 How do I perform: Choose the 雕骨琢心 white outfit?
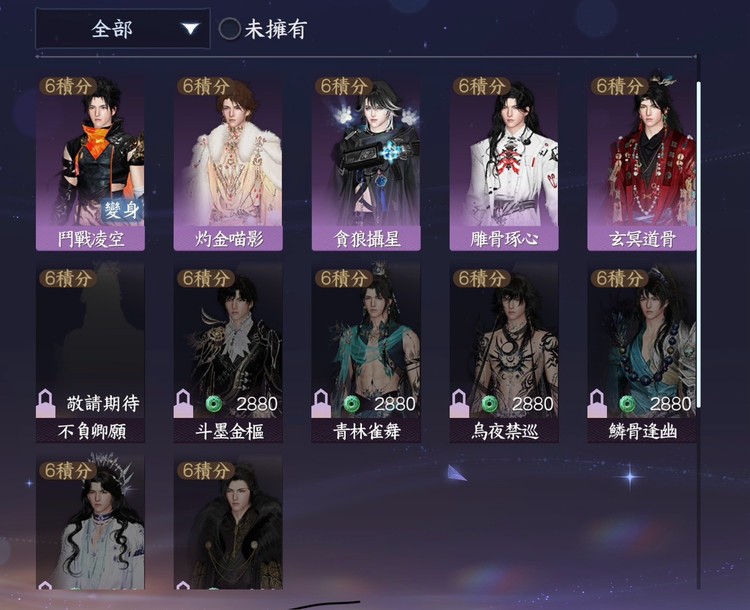(504, 163)
